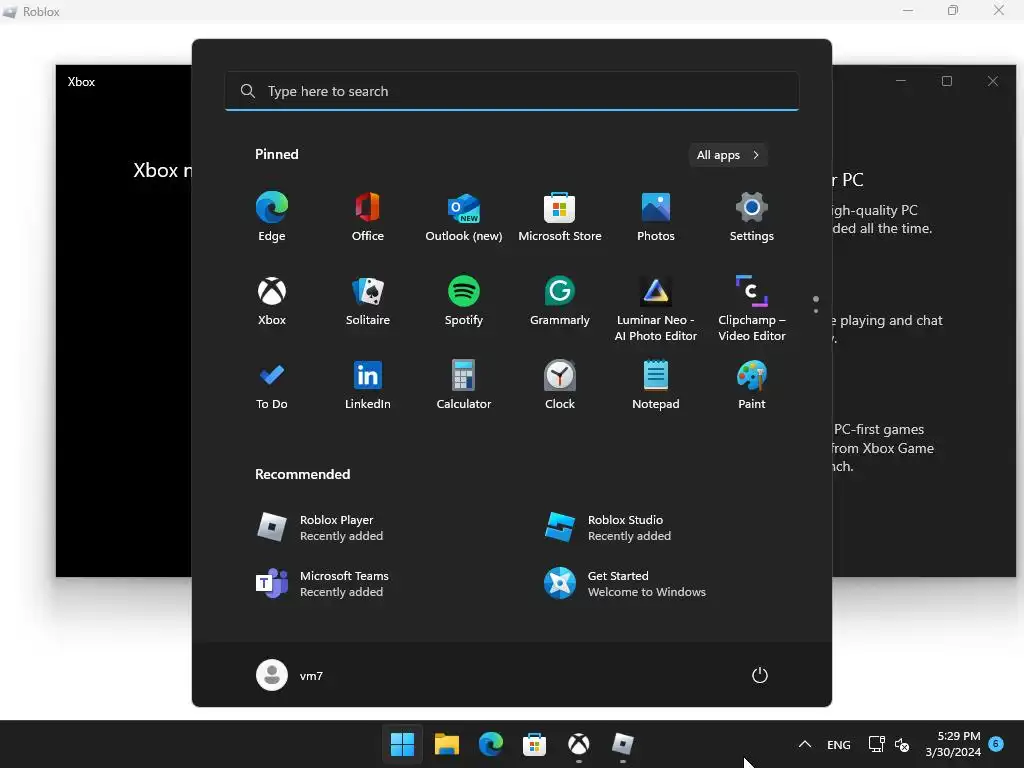
Task: Switch to Xbox app on taskbar
Action: point(579,744)
